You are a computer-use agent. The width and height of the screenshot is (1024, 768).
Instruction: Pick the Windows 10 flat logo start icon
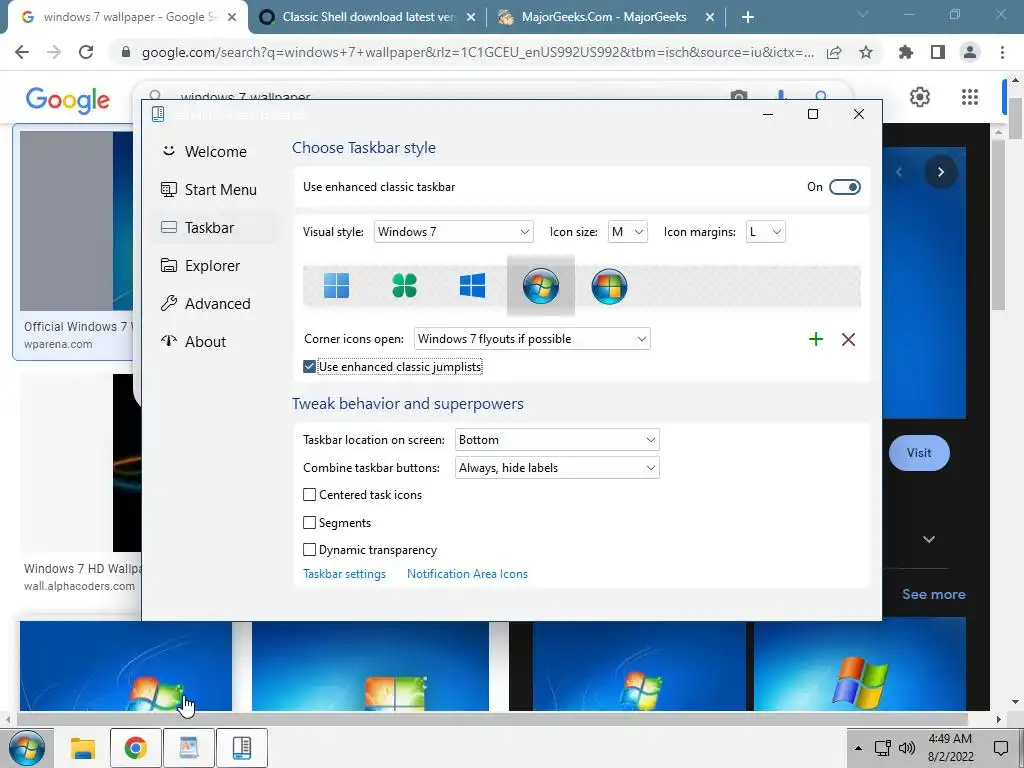tap(472, 286)
